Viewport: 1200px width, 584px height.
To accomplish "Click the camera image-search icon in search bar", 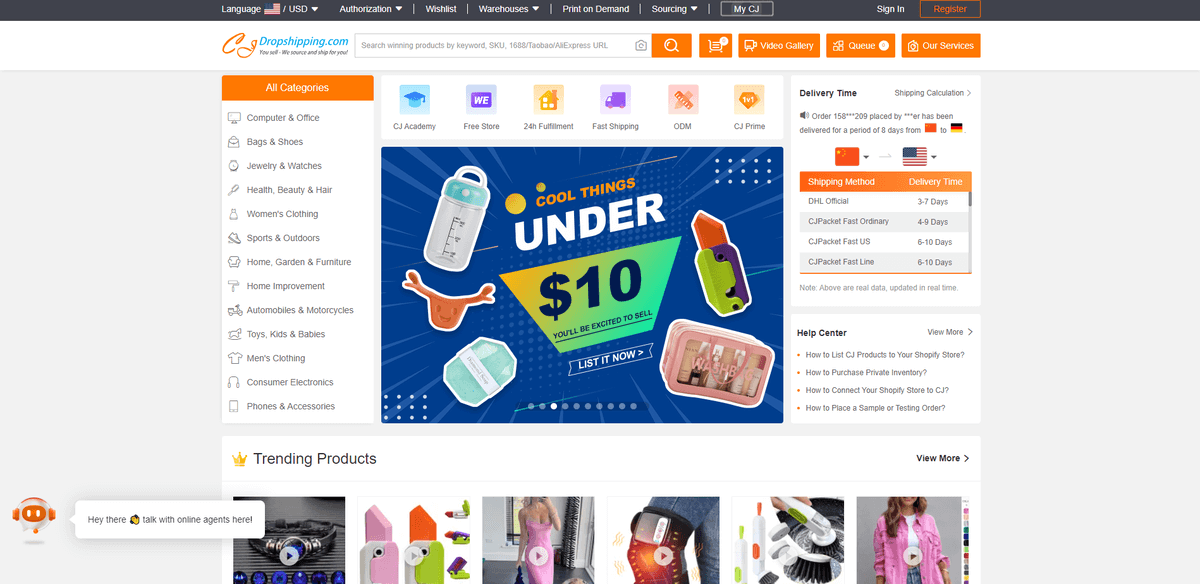I will [641, 46].
